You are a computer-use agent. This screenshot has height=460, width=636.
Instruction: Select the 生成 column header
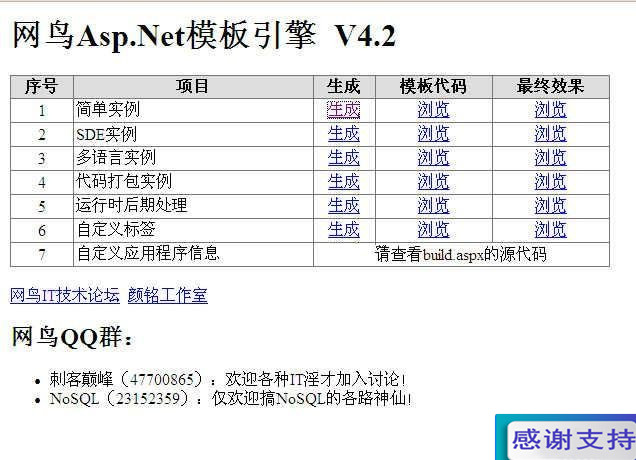tap(344, 86)
